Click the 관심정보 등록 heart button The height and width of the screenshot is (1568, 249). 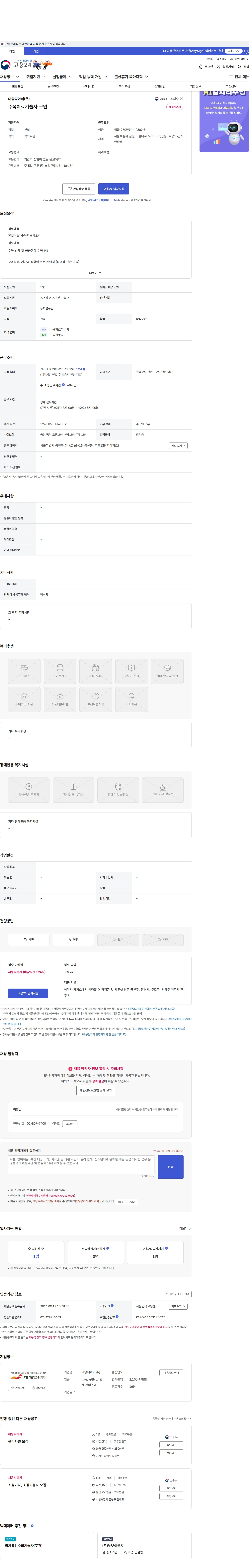pos(79,189)
